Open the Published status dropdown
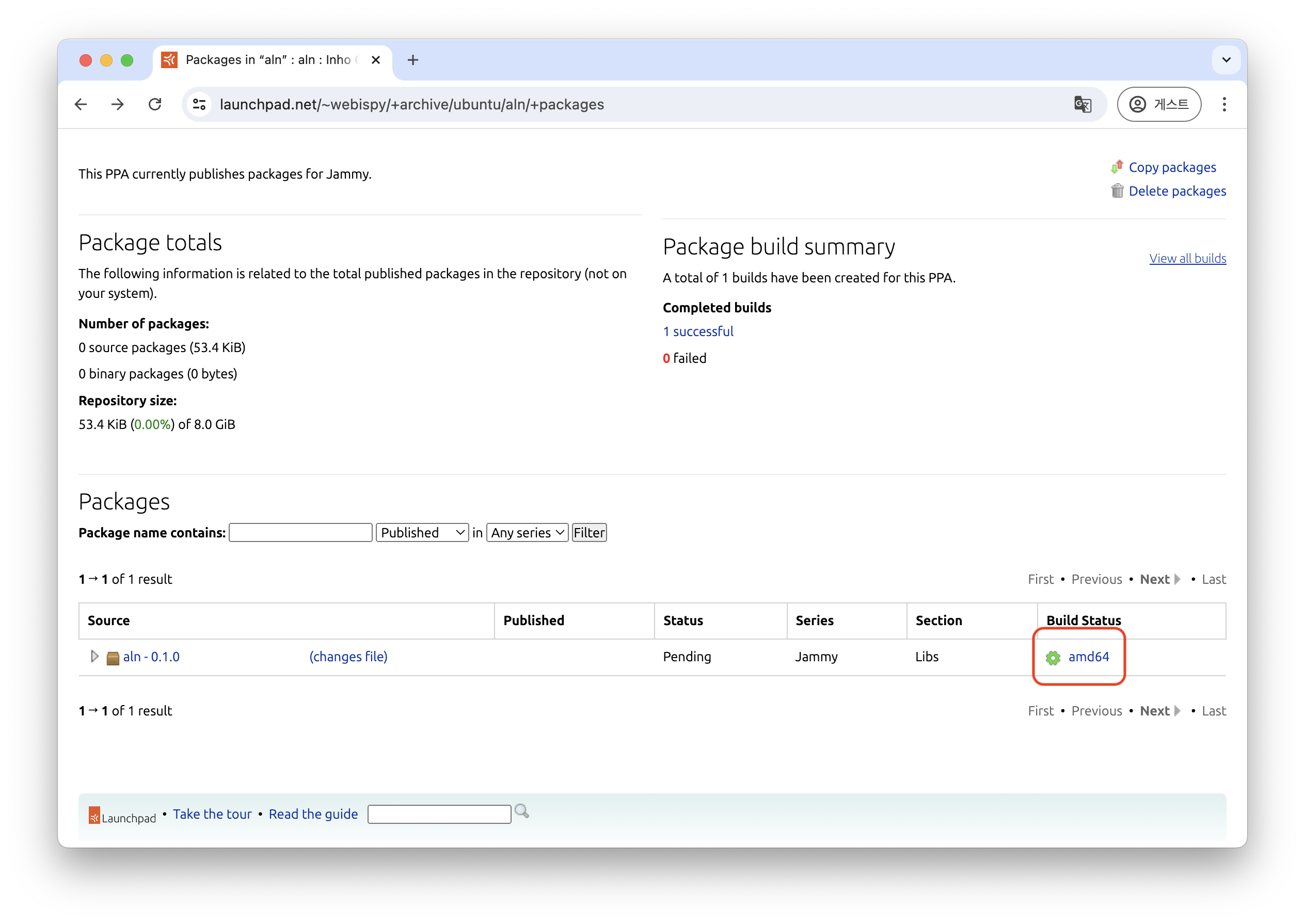 click(x=422, y=533)
